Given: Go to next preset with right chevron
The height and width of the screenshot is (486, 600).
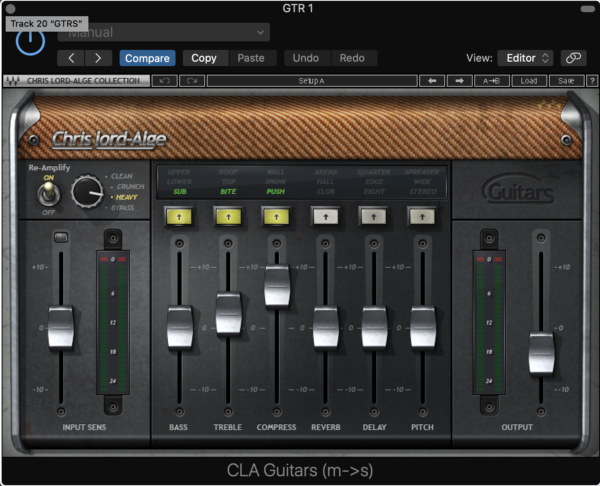Looking at the screenshot, I should pyautogui.click(x=98, y=58).
